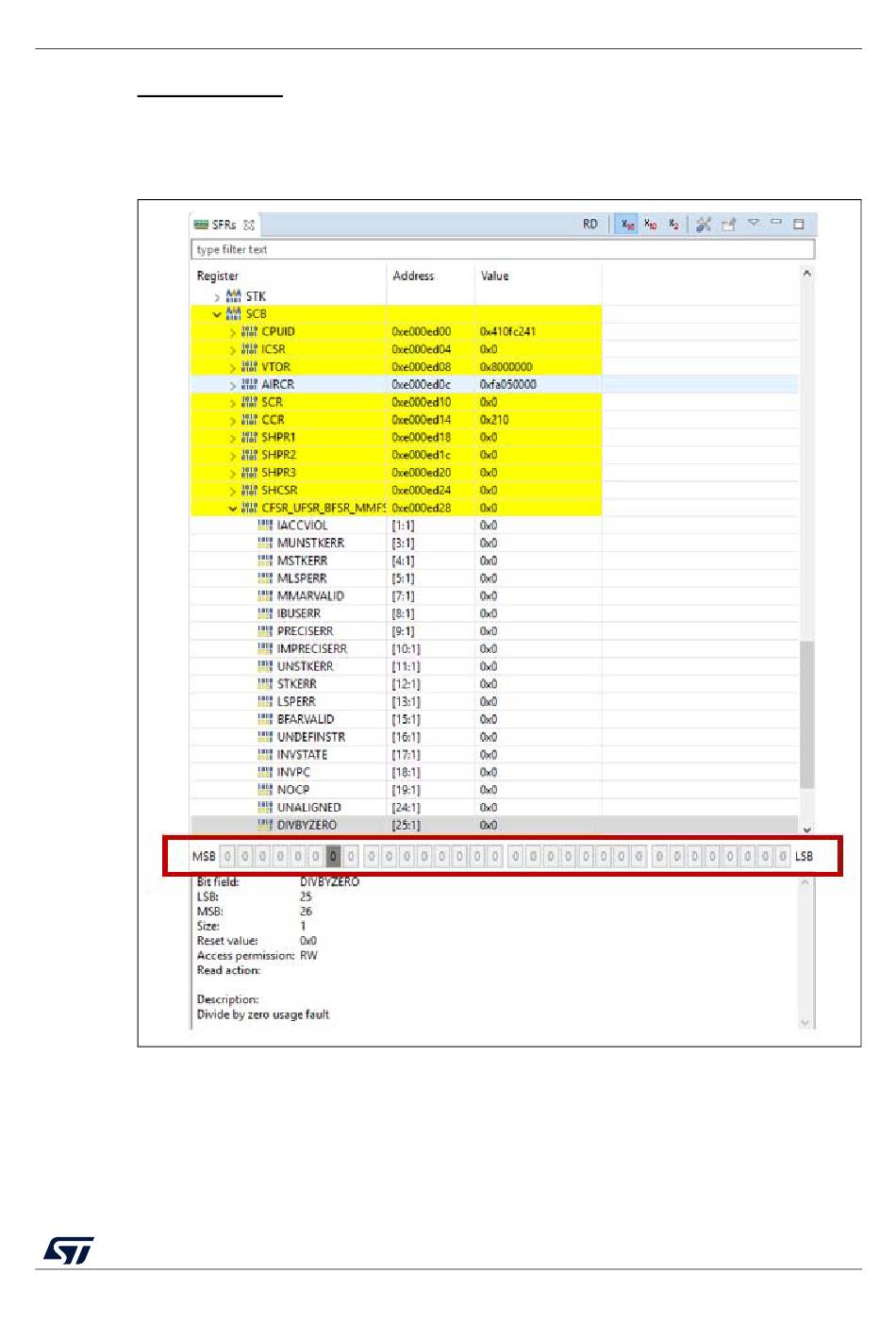
Task: Click the IMPRECISERR bit field icon
Action: [265, 648]
